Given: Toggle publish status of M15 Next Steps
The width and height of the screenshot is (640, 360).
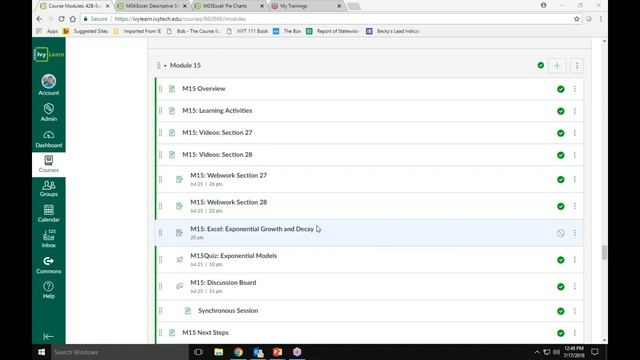Looking at the screenshot, I should [x=561, y=333].
